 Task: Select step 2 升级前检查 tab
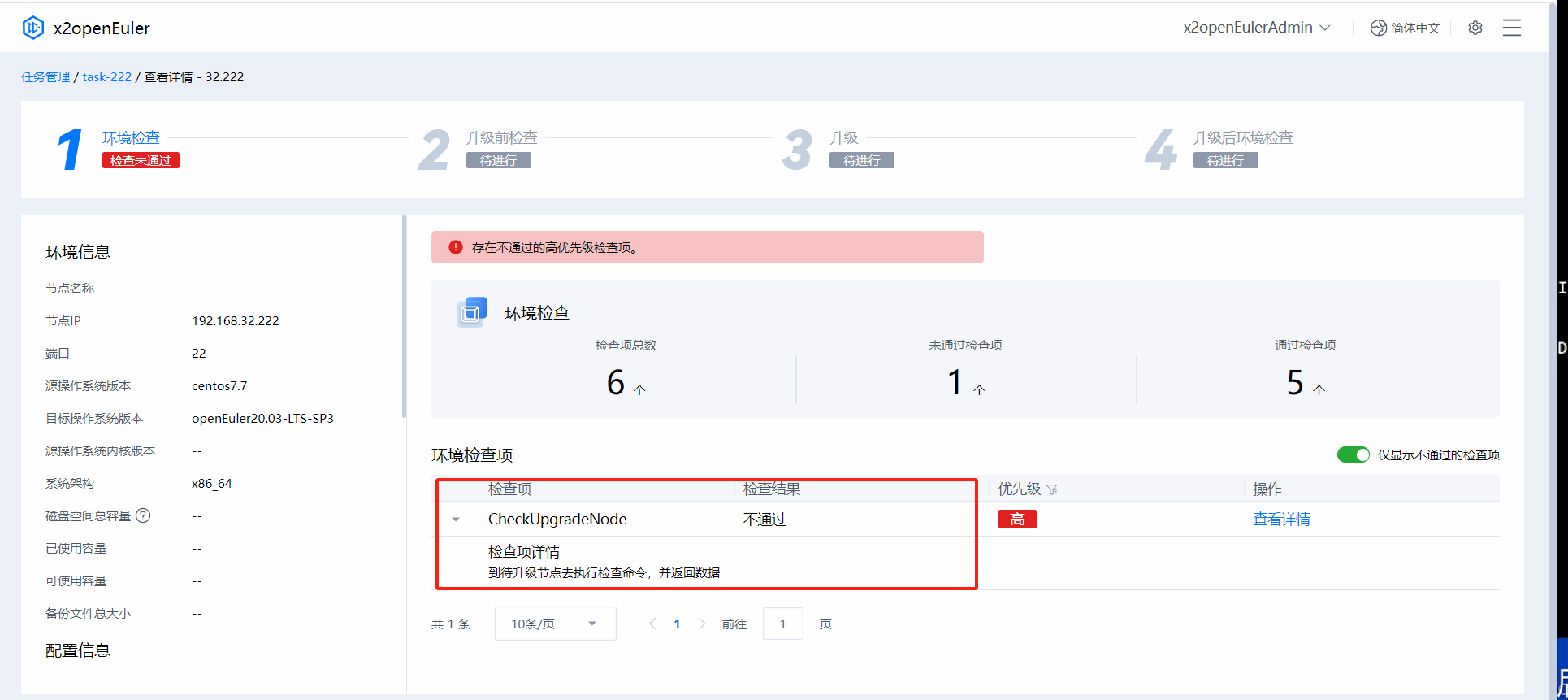point(500,138)
